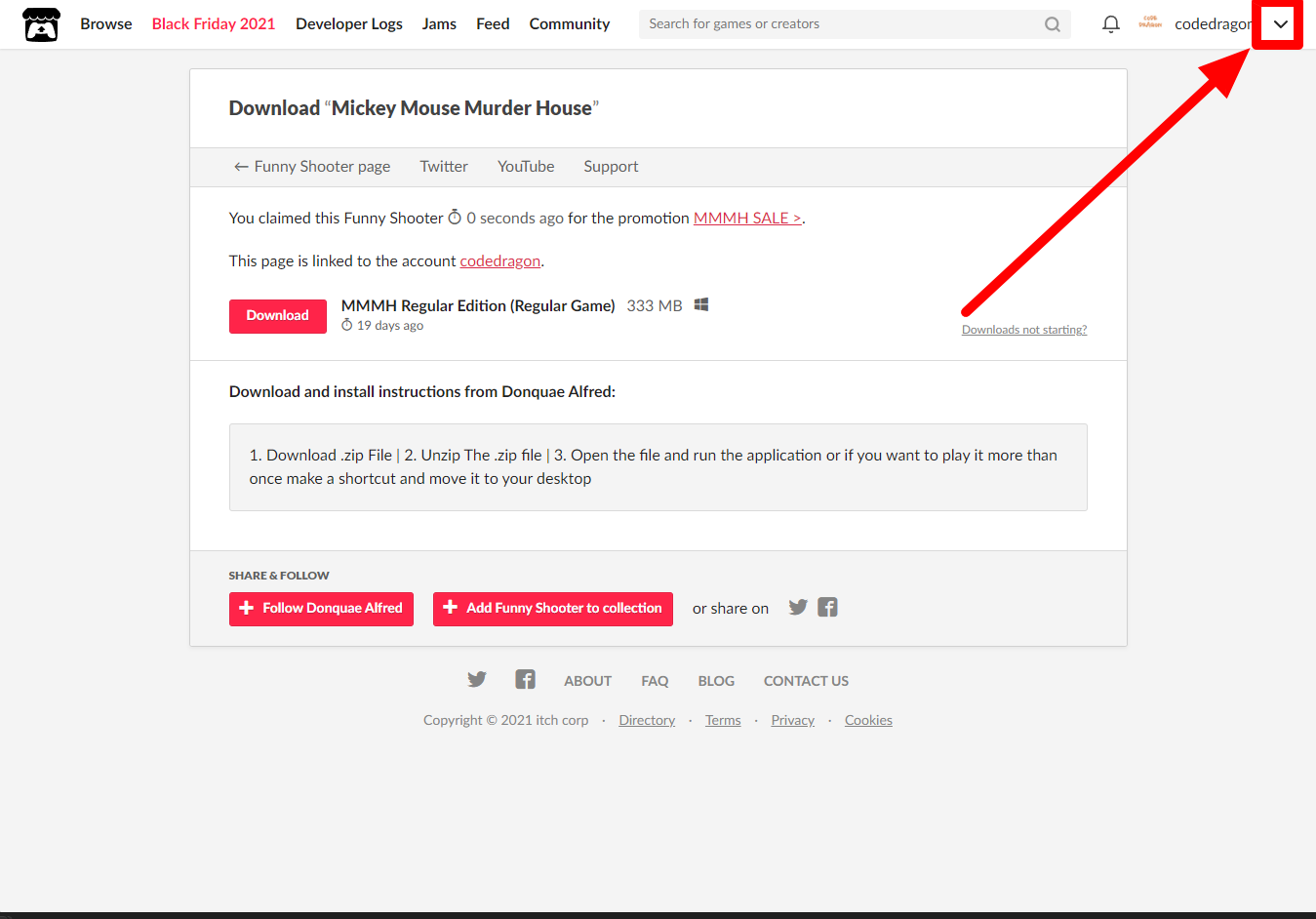Click the Copyright 2021 itch corp text
1316x919 pixels.
[506, 720]
